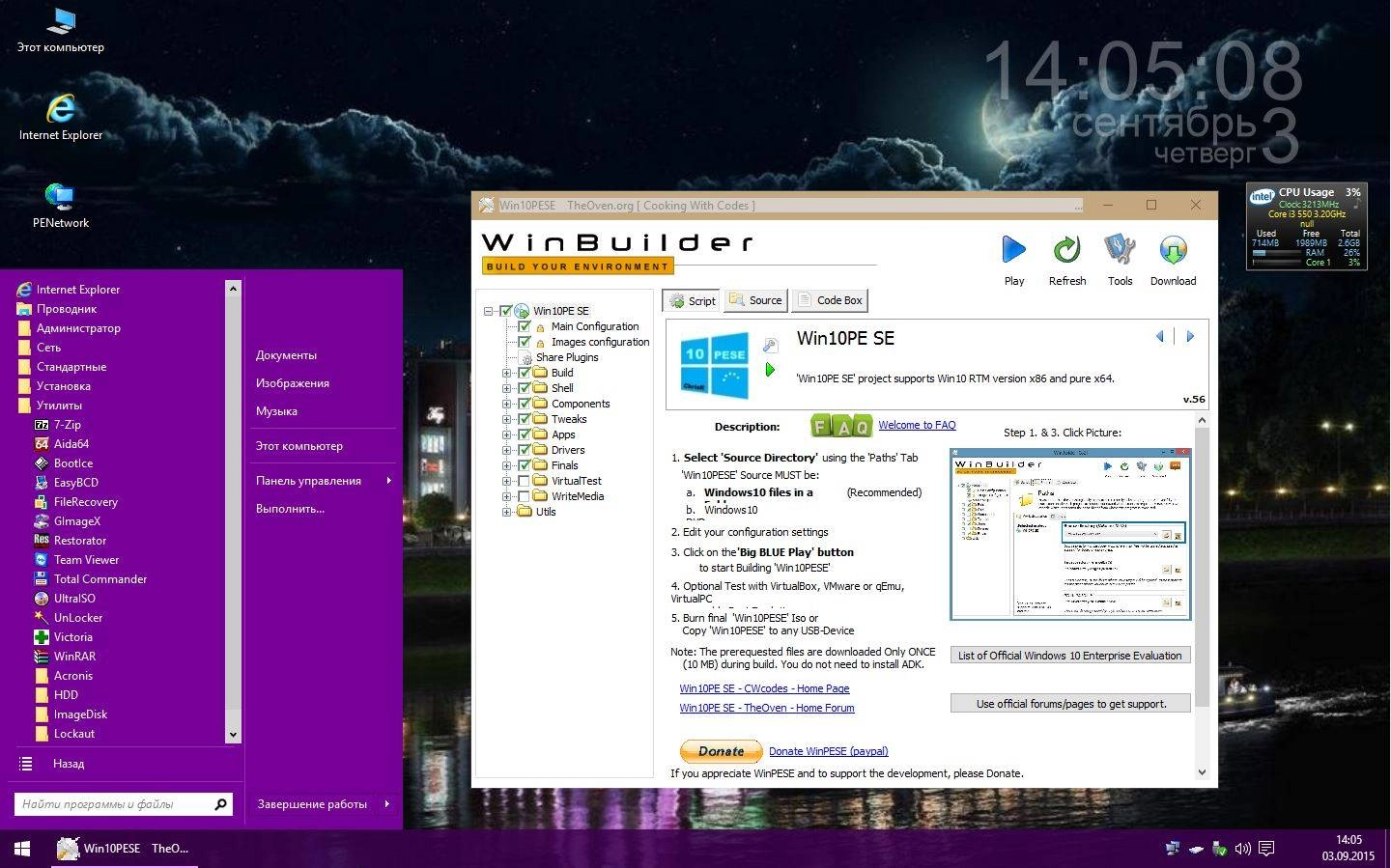Click the yellow Donate button
Screen dimensions: 1391x868
click(x=722, y=751)
